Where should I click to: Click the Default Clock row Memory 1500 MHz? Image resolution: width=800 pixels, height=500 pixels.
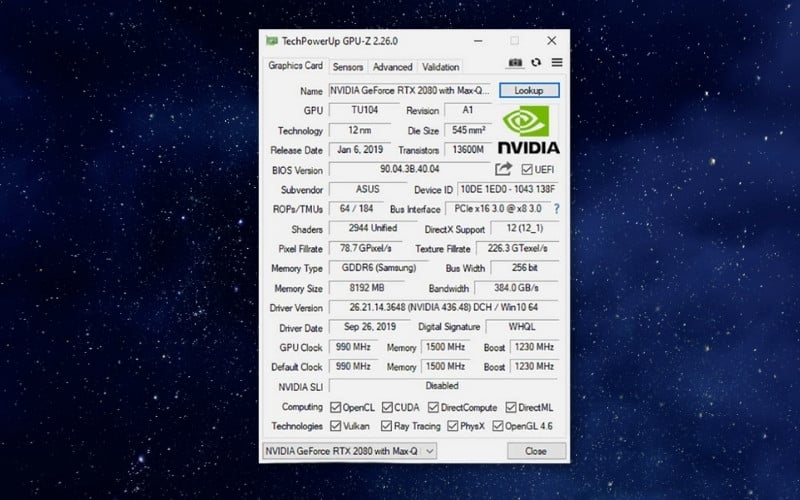tap(445, 366)
